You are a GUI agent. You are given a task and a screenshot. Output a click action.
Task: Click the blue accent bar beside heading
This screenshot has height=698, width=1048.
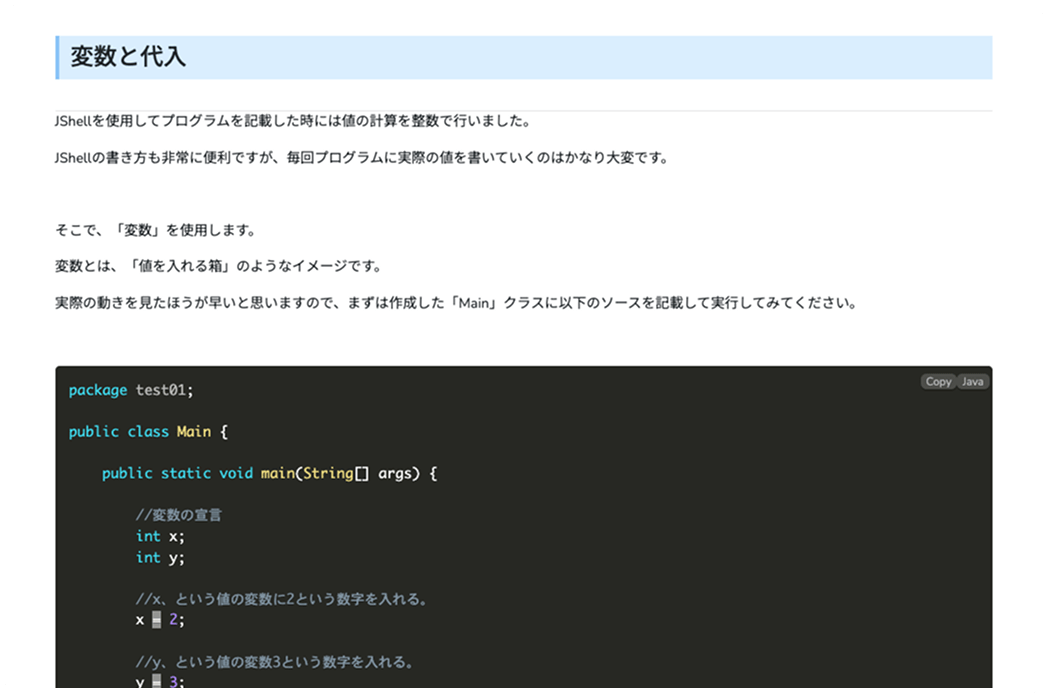click(x=58, y=57)
